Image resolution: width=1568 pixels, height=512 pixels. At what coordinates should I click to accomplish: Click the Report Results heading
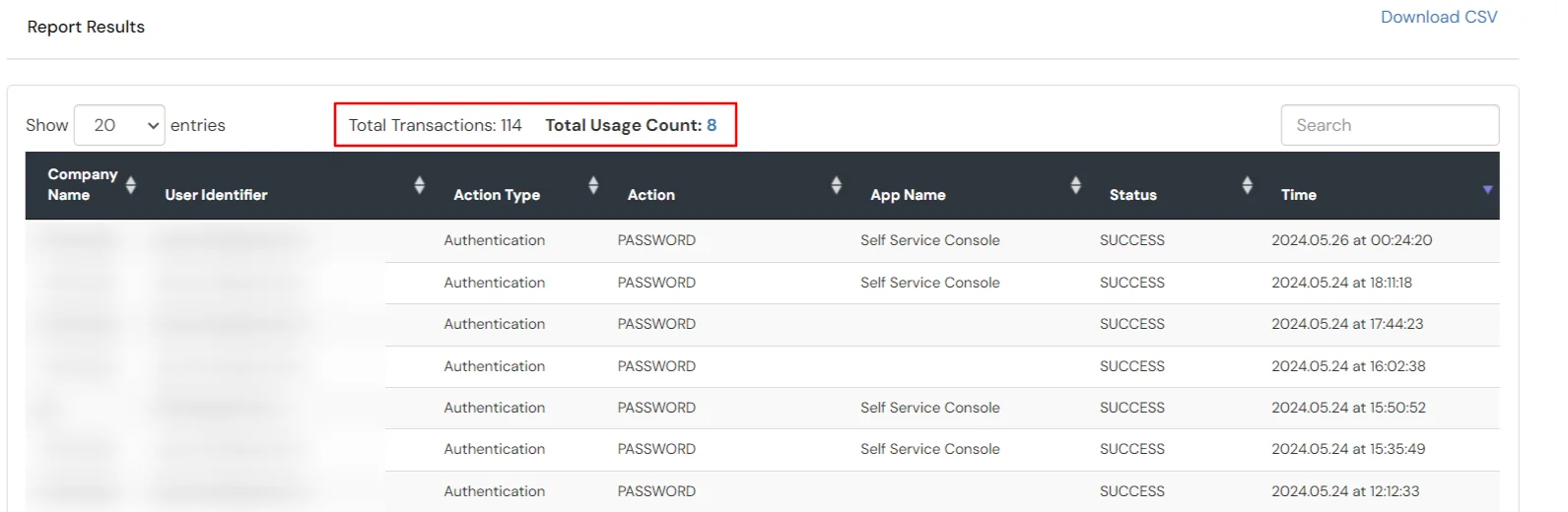point(86,27)
